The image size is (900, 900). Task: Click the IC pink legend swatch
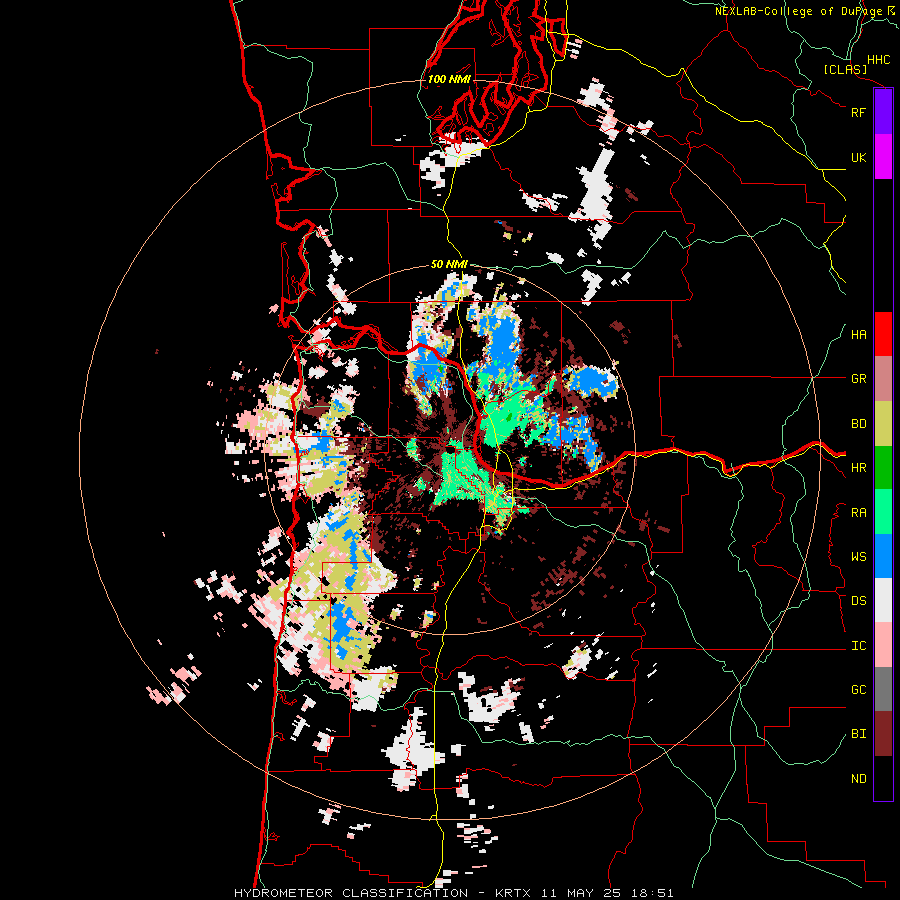pyautogui.click(x=883, y=645)
